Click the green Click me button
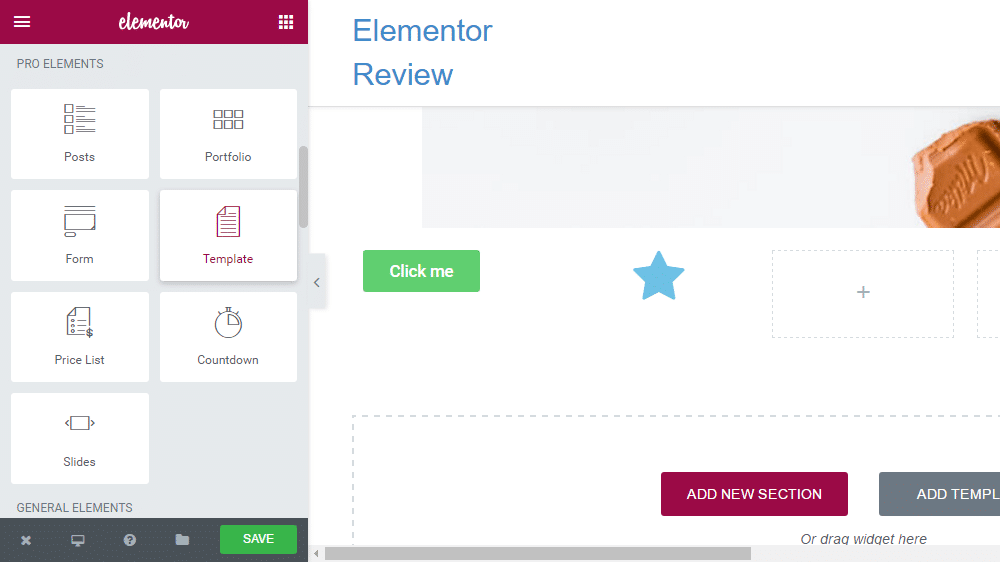The image size is (1000, 562). click(x=422, y=271)
